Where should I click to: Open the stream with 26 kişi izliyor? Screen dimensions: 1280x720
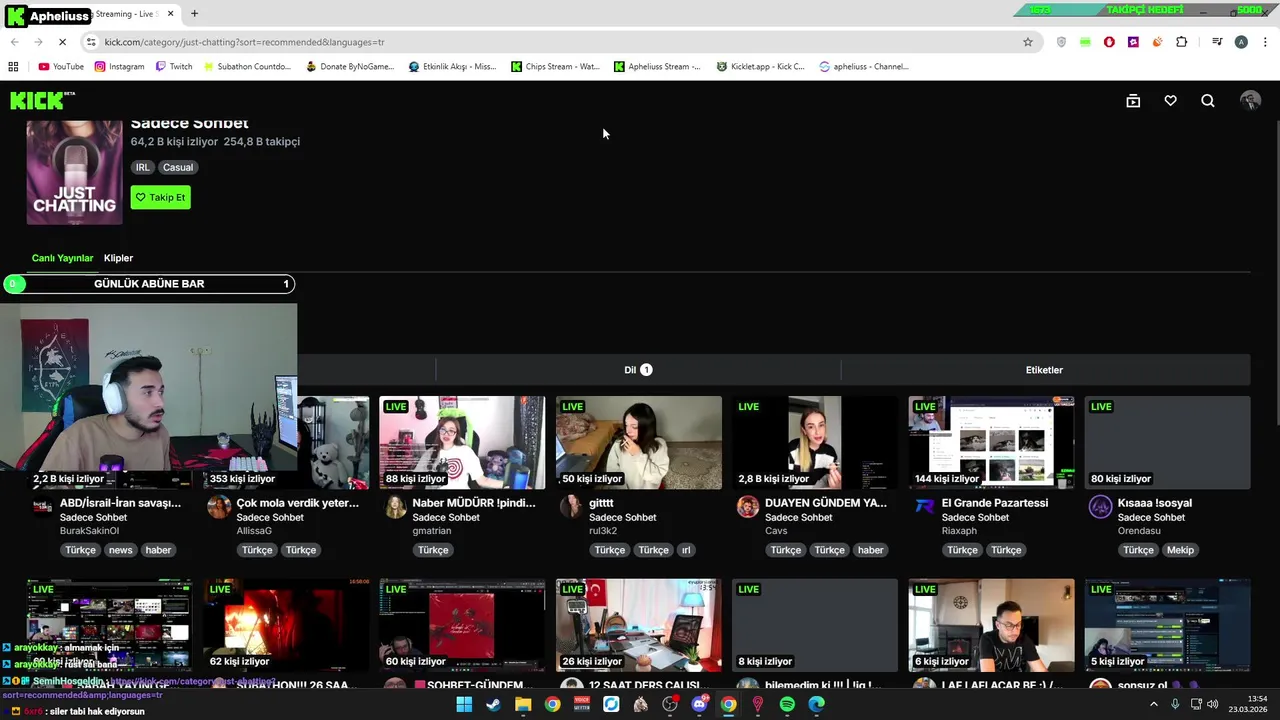coord(638,625)
